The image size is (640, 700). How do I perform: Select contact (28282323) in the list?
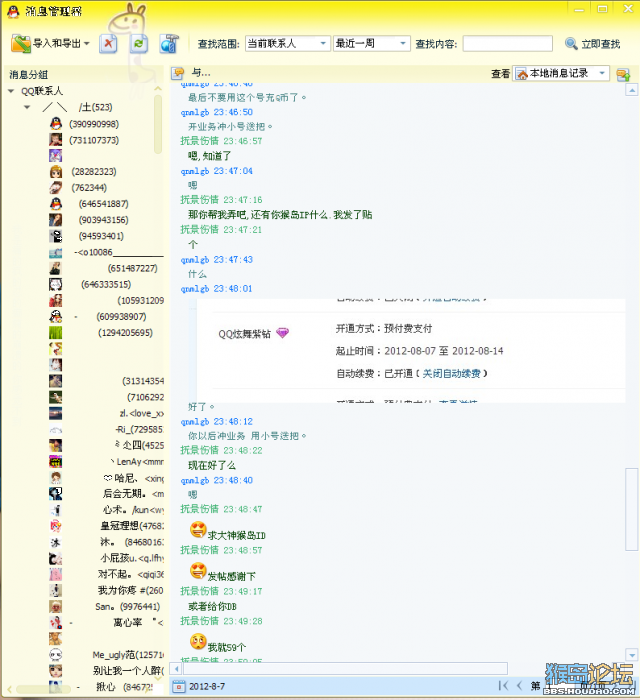[x=94, y=172]
